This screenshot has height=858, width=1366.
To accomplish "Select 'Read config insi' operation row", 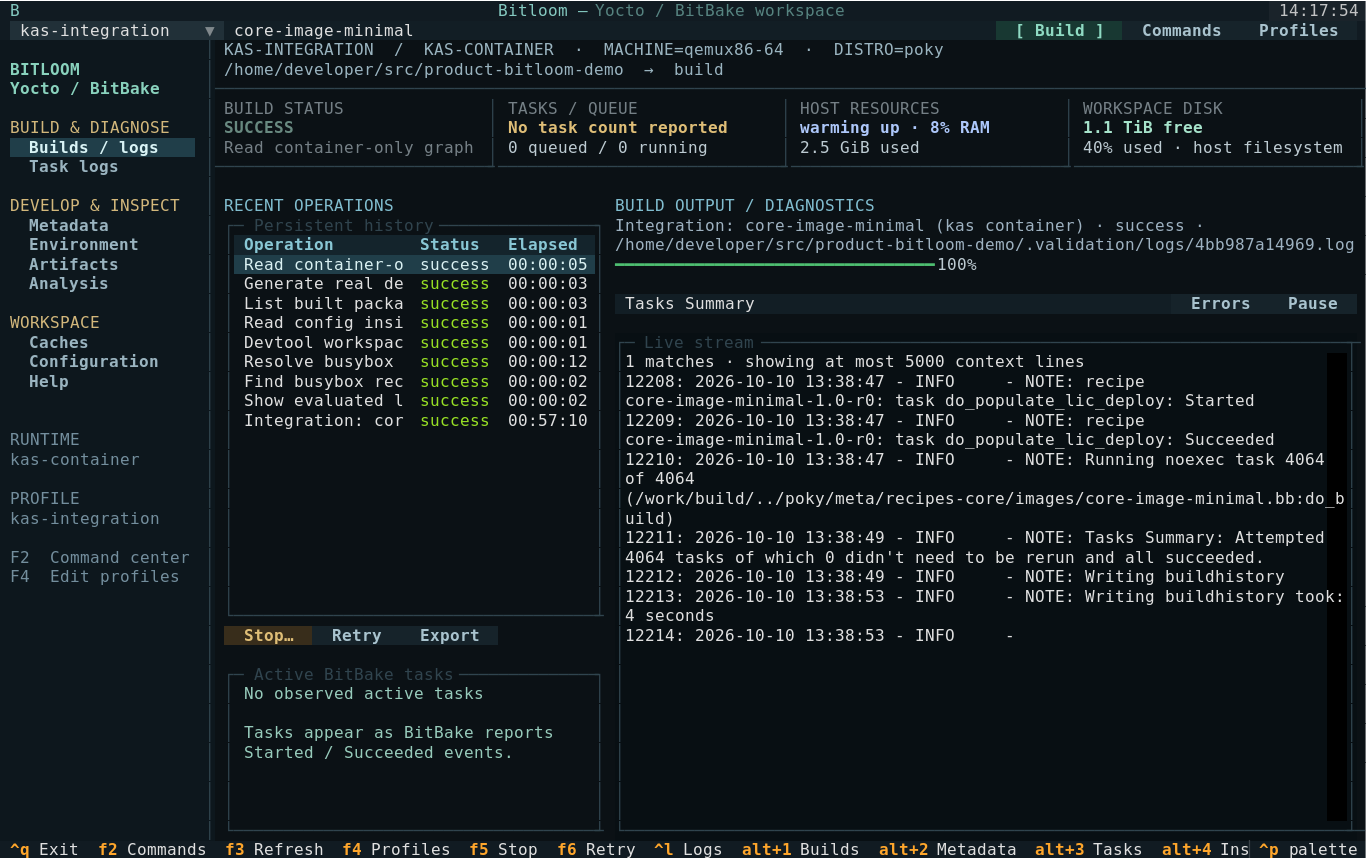I will 414,323.
